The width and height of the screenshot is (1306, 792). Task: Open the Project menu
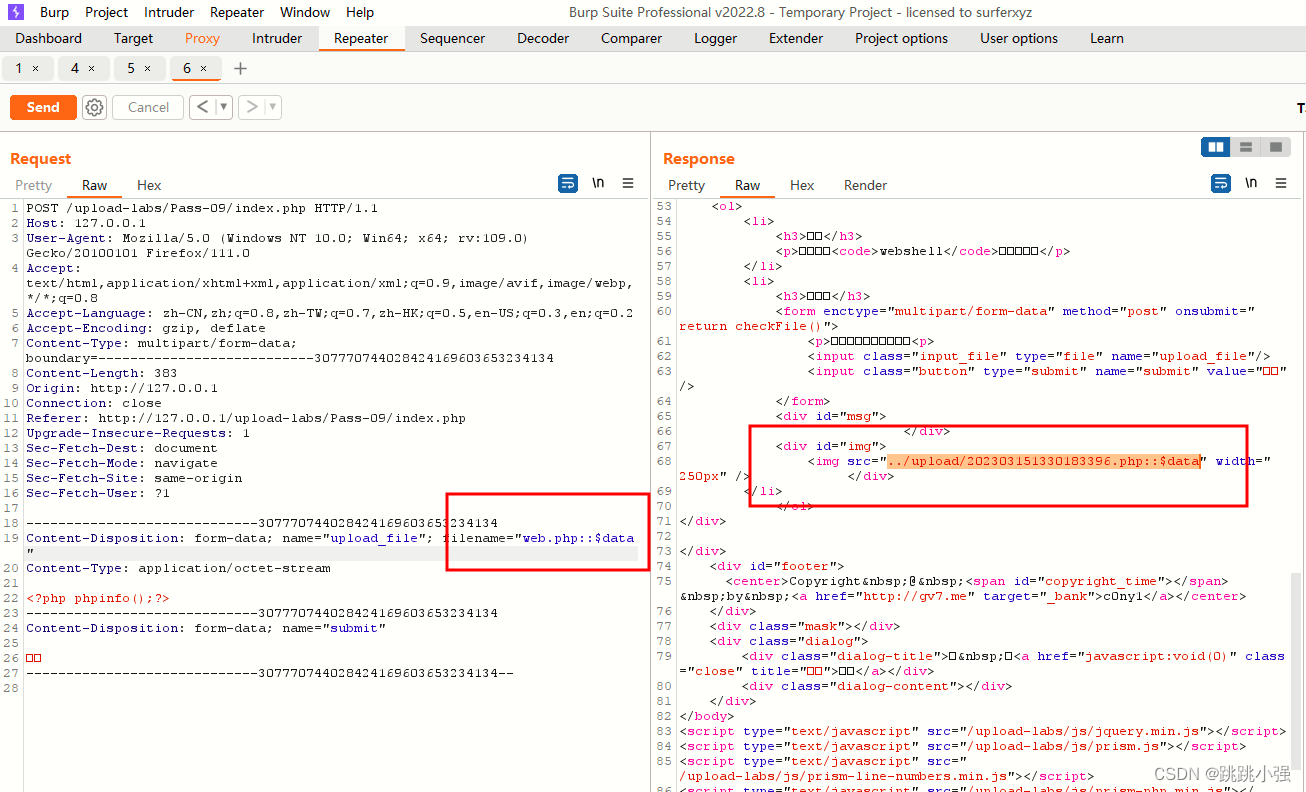click(107, 12)
